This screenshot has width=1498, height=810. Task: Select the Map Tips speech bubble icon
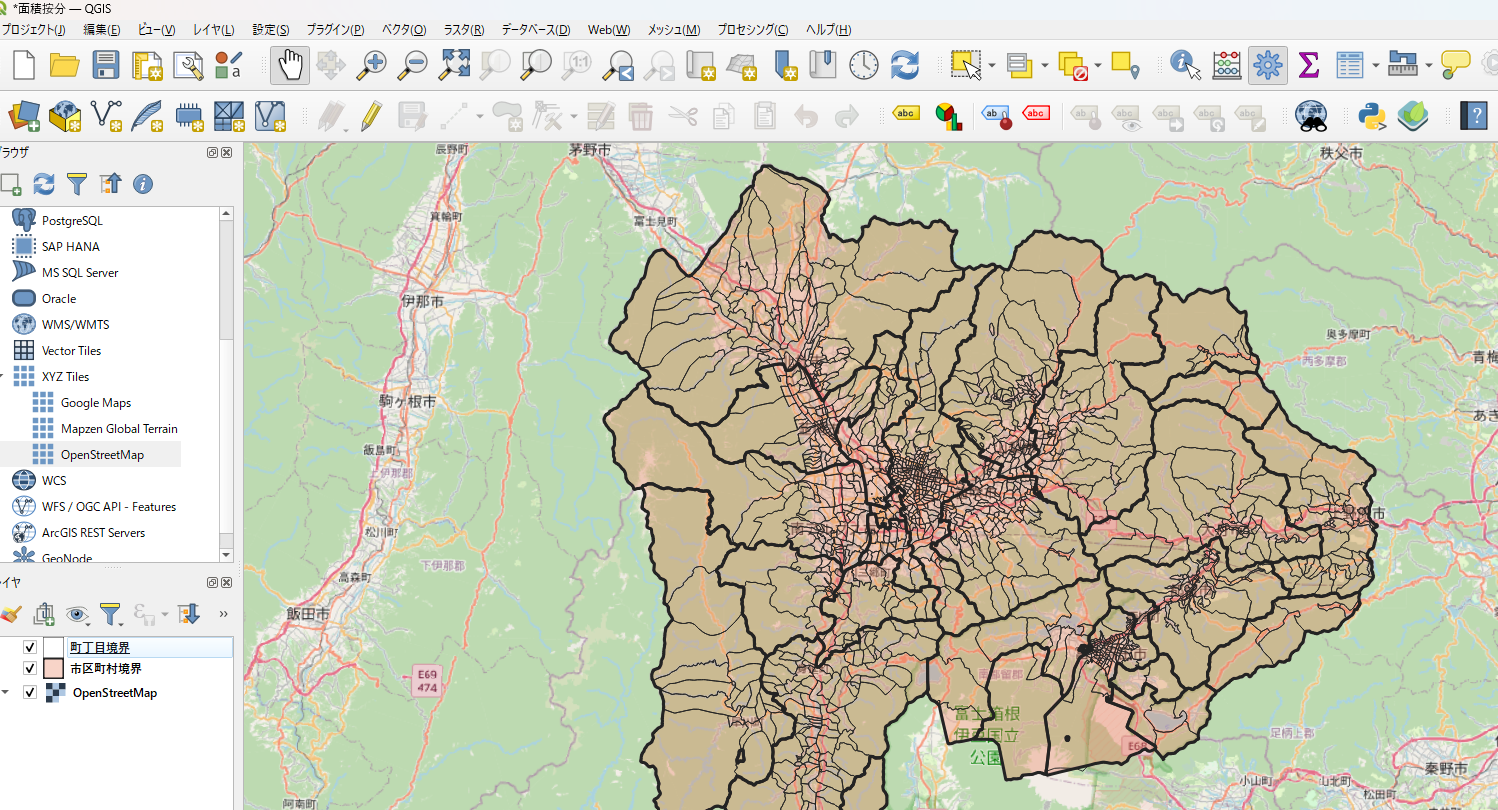(x=1456, y=65)
